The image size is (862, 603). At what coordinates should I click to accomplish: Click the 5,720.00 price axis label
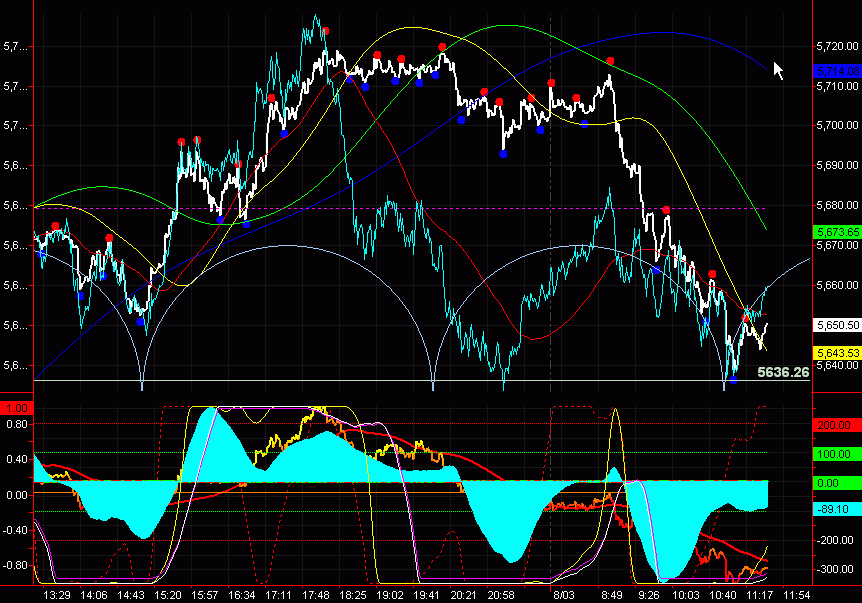[x=837, y=46]
